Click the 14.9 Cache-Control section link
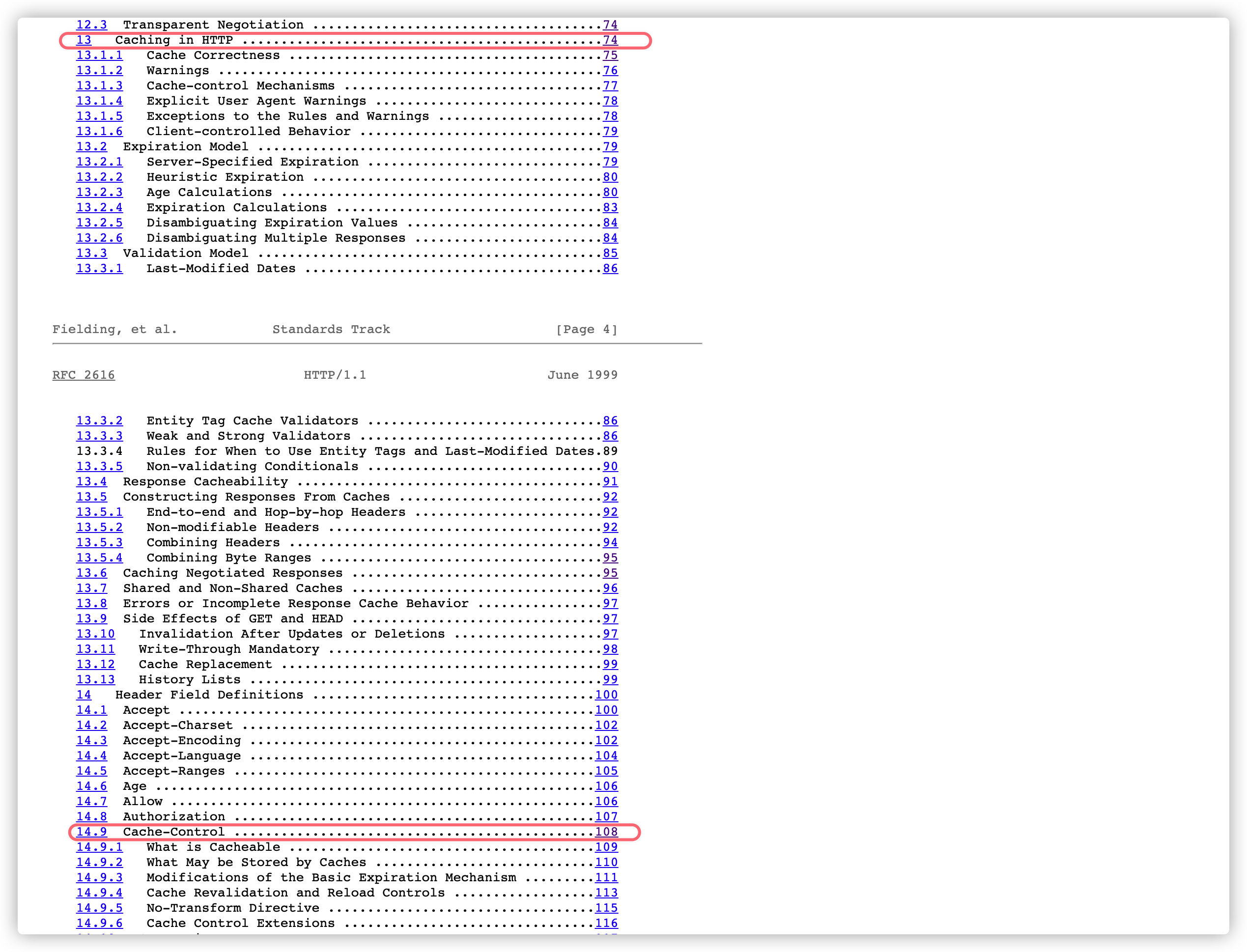This screenshot has height=952, width=1247. pyautogui.click(x=91, y=832)
